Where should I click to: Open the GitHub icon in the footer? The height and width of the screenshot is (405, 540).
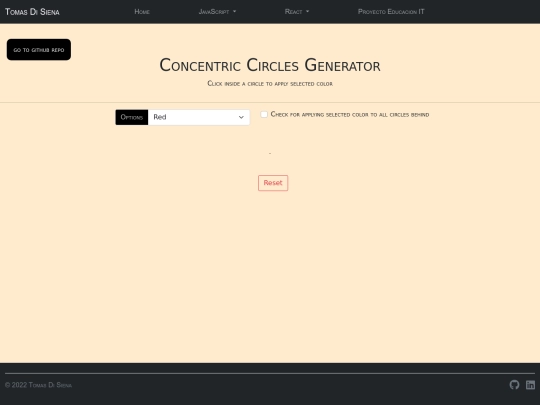click(x=514, y=385)
